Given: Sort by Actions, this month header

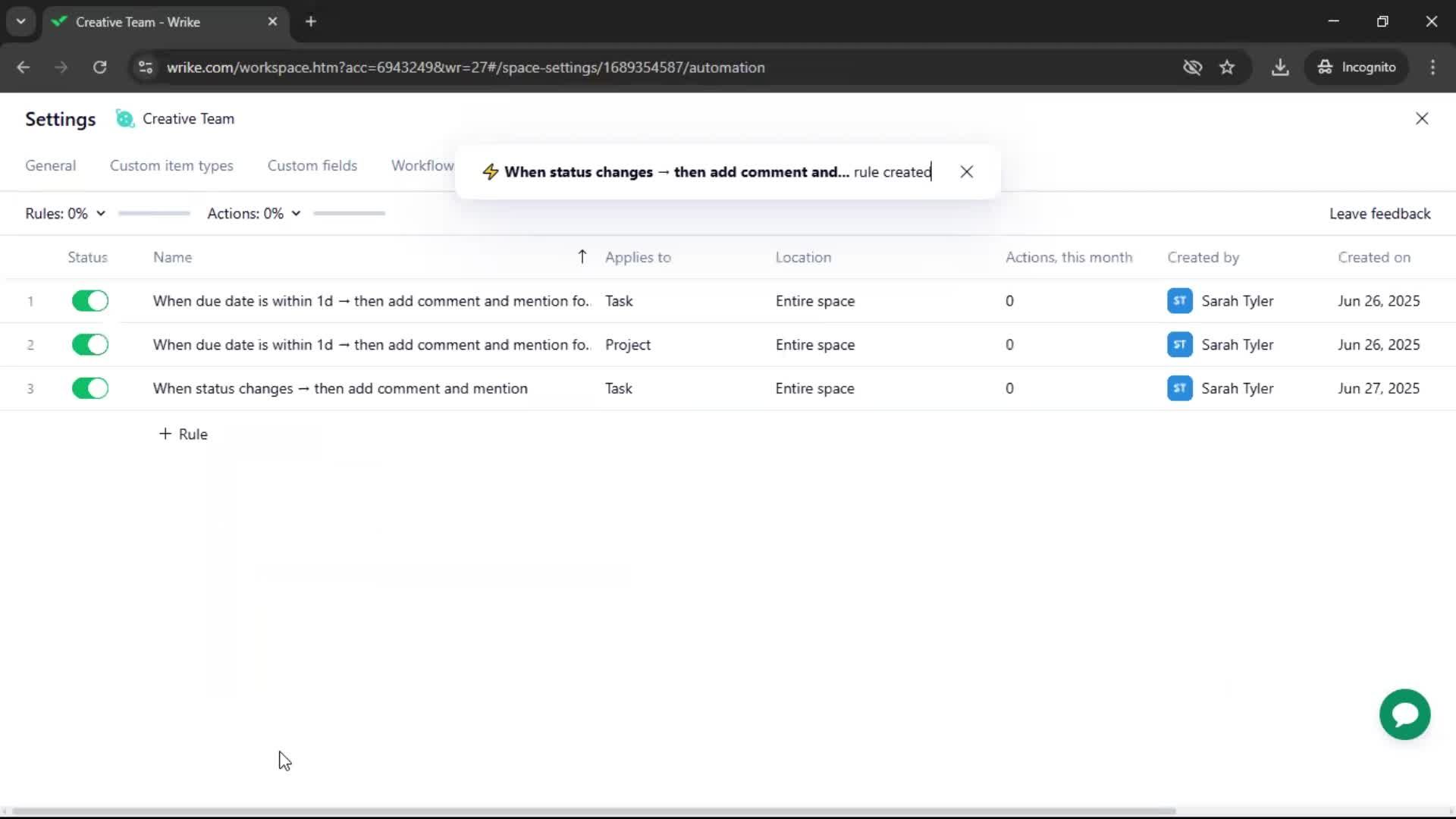Looking at the screenshot, I should pos(1068,257).
